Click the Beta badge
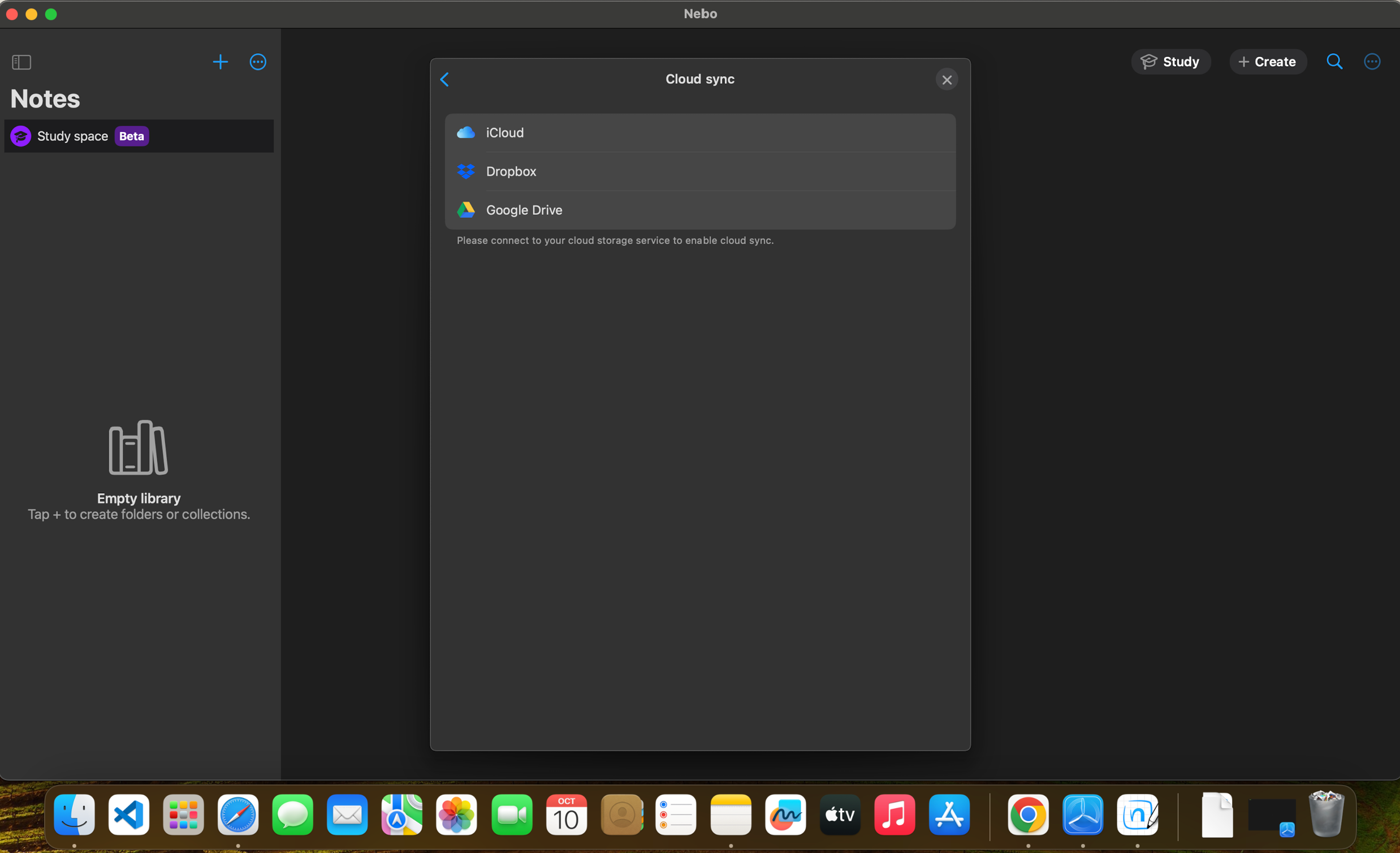The height and width of the screenshot is (853, 1400). [x=132, y=136]
